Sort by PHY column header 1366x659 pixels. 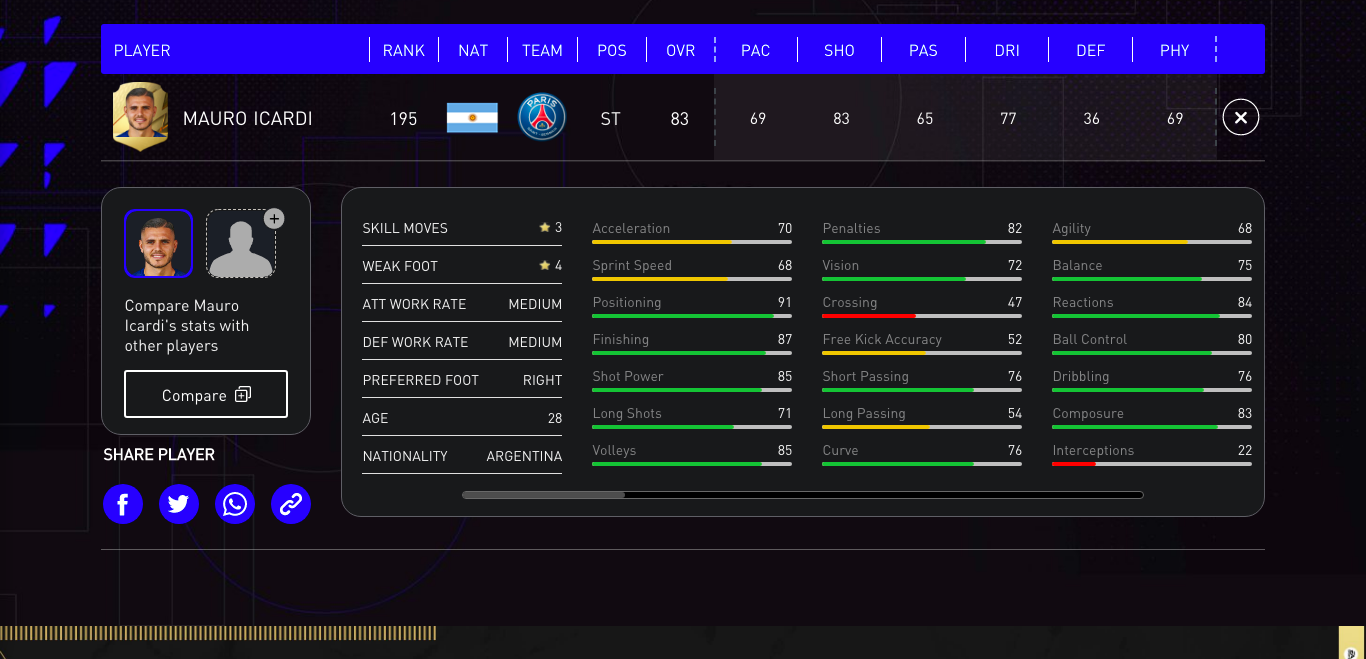coord(1175,50)
